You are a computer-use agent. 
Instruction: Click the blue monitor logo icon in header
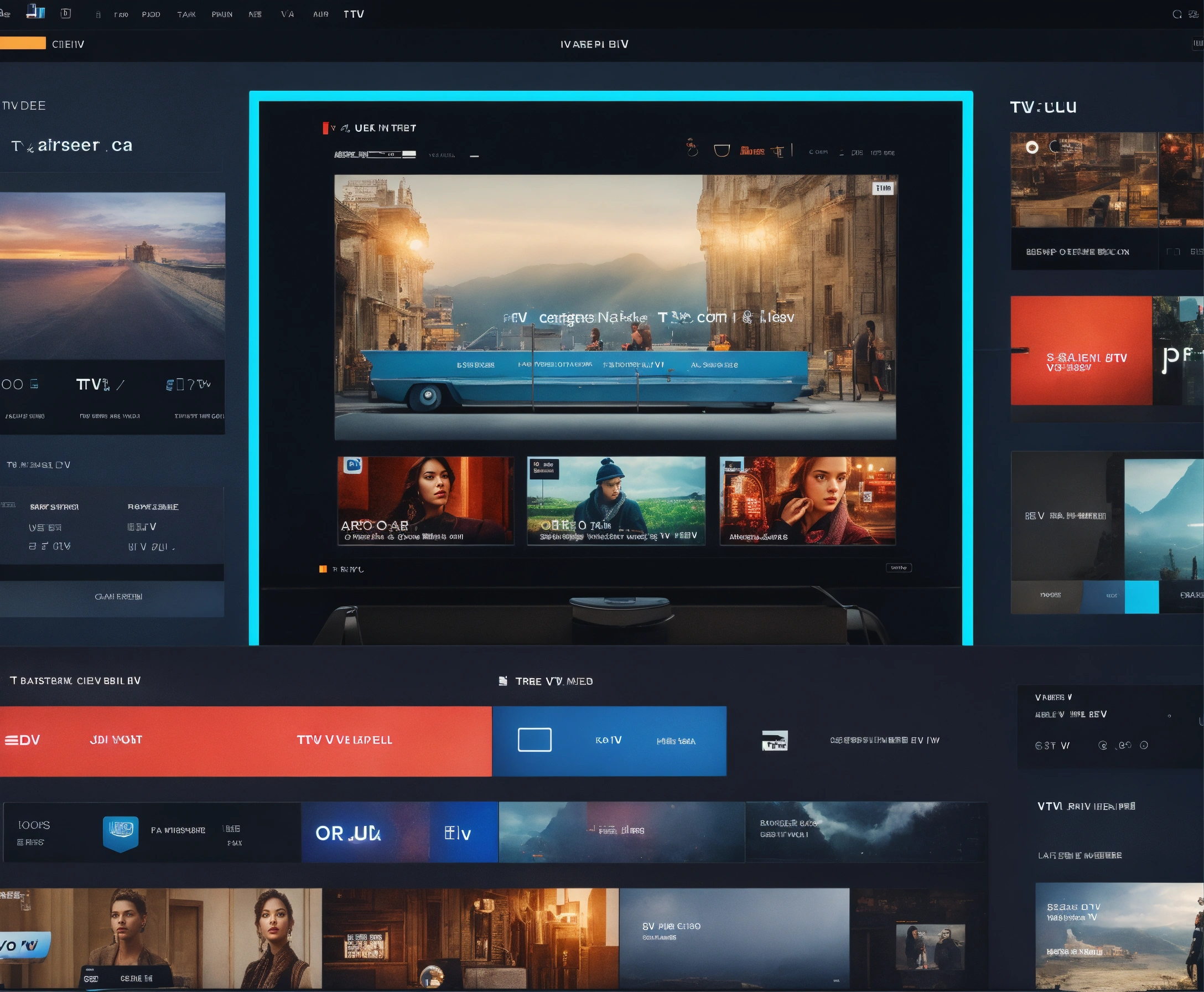click(35, 12)
